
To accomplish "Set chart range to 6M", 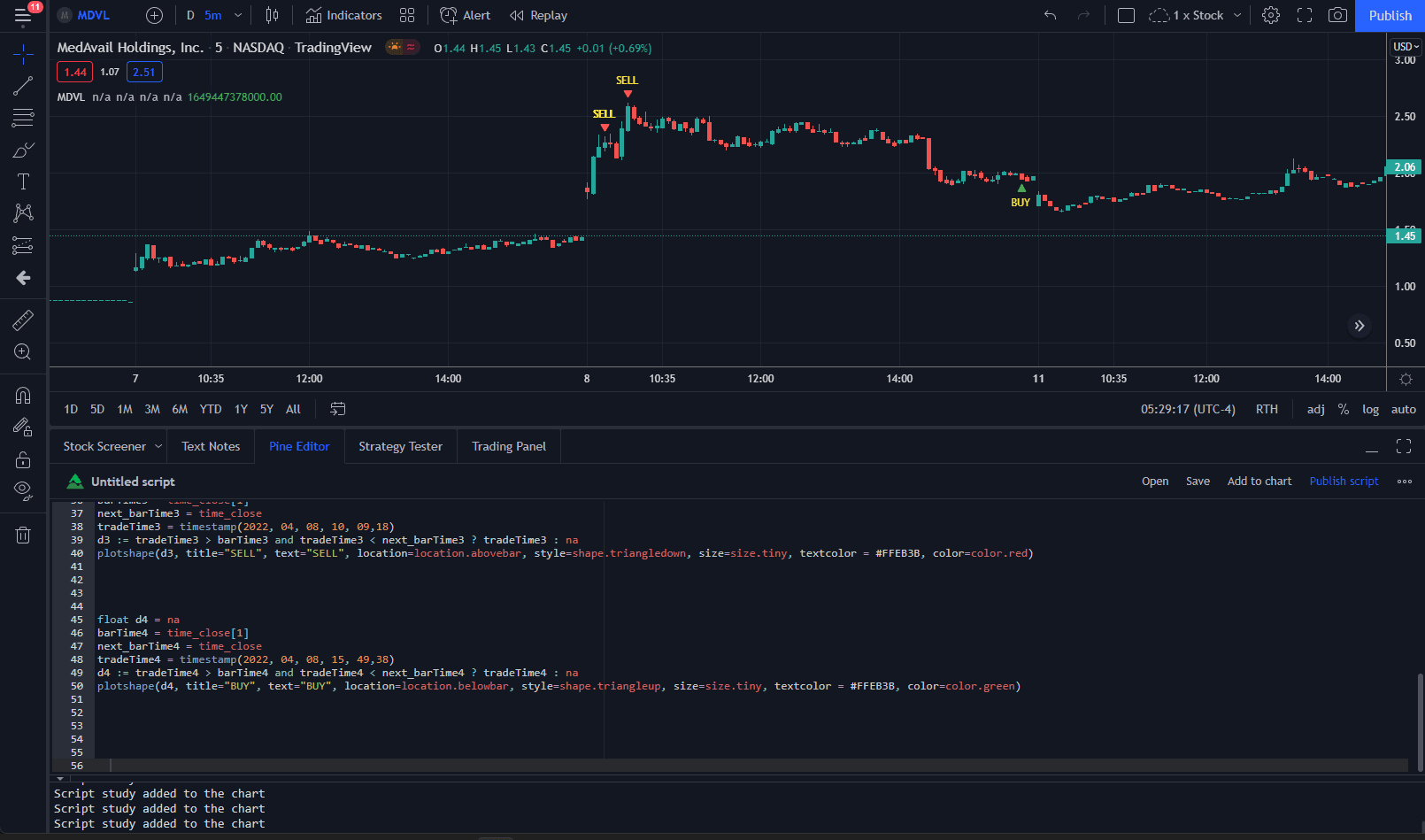I will click(x=180, y=410).
